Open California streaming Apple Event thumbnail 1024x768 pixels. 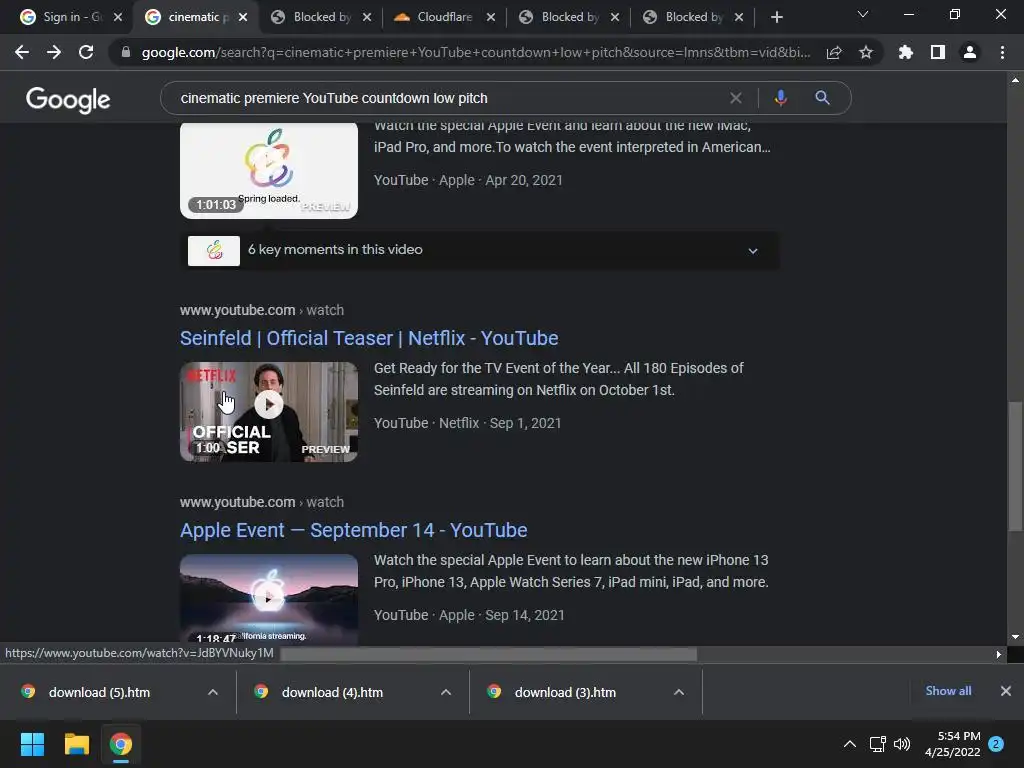[268, 599]
